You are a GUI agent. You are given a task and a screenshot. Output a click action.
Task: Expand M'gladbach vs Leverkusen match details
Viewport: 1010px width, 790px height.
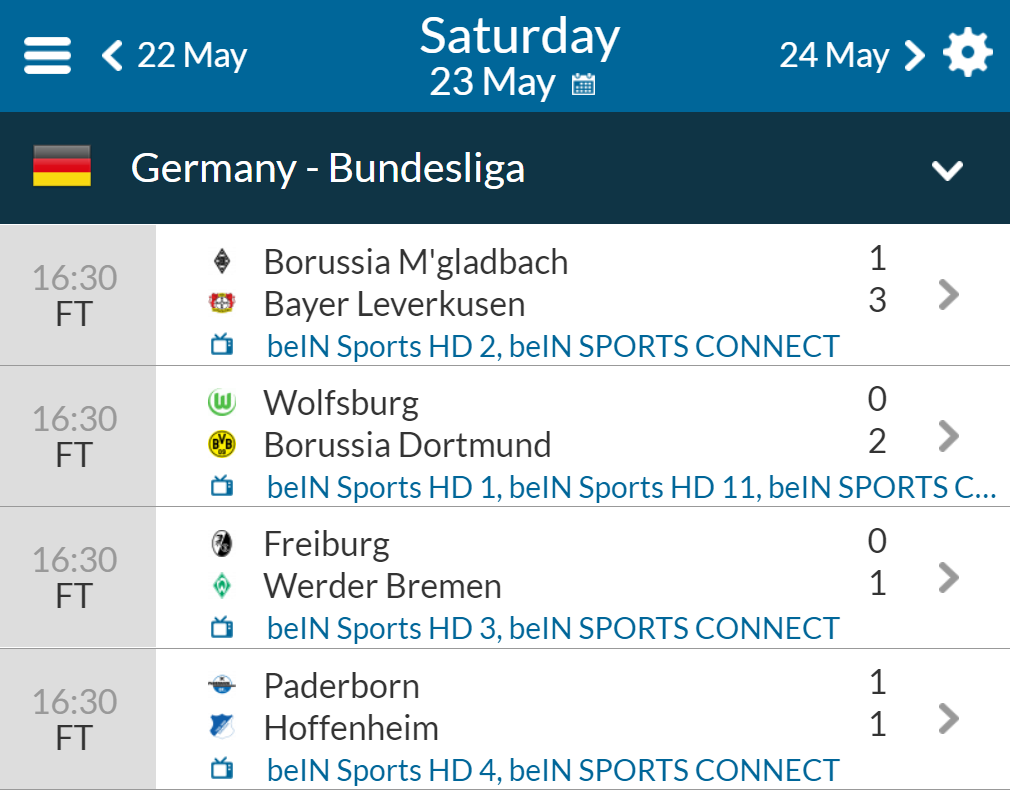click(x=948, y=295)
